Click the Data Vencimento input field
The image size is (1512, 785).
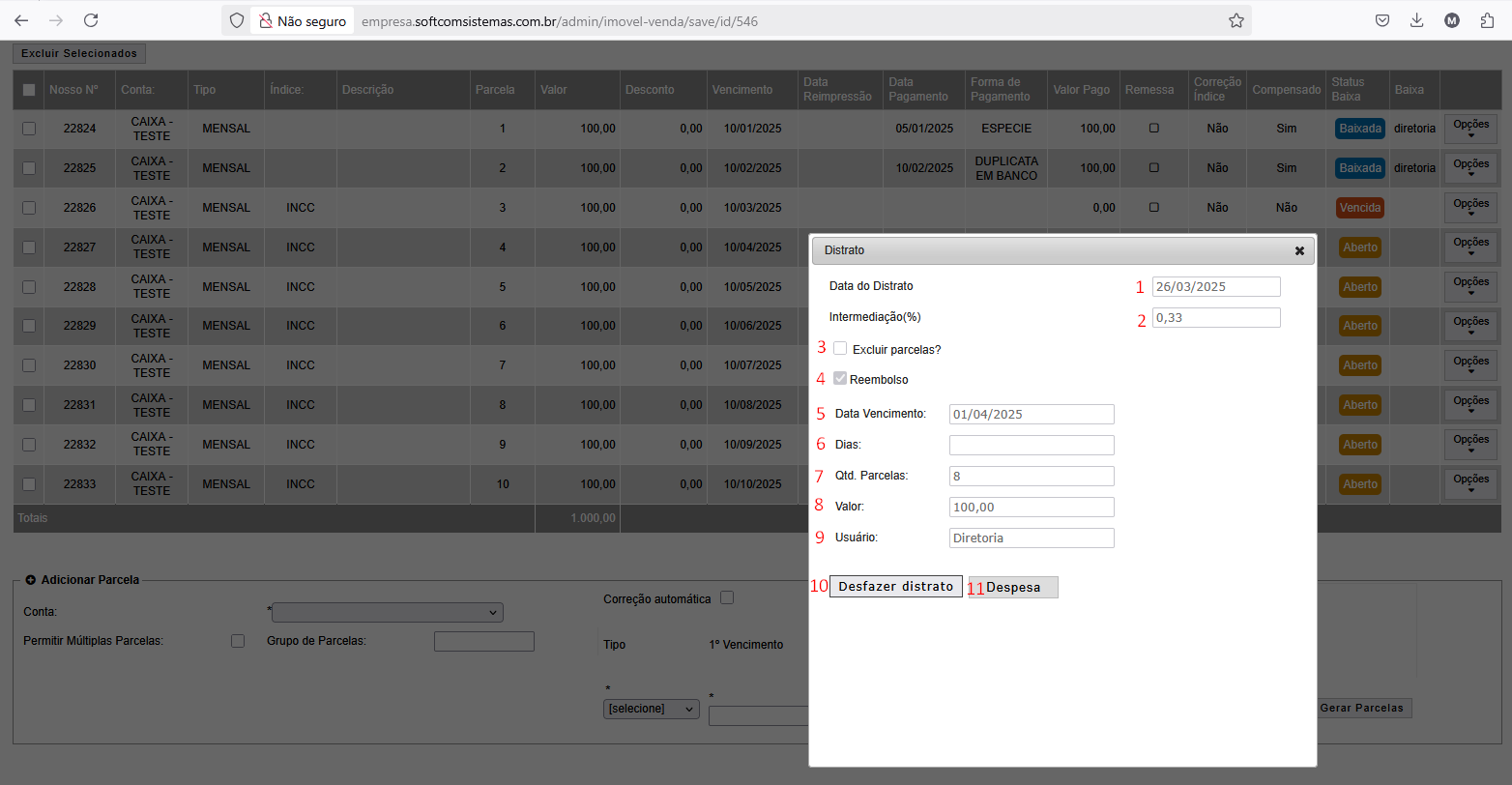click(1032, 415)
